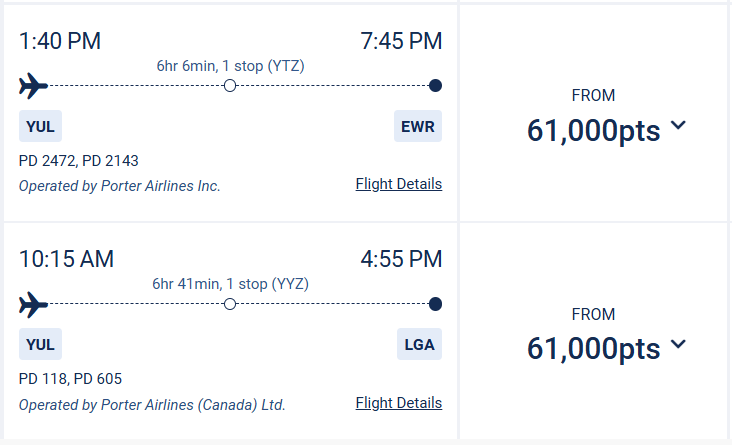Select the EWR destination airport badge

coord(418,127)
